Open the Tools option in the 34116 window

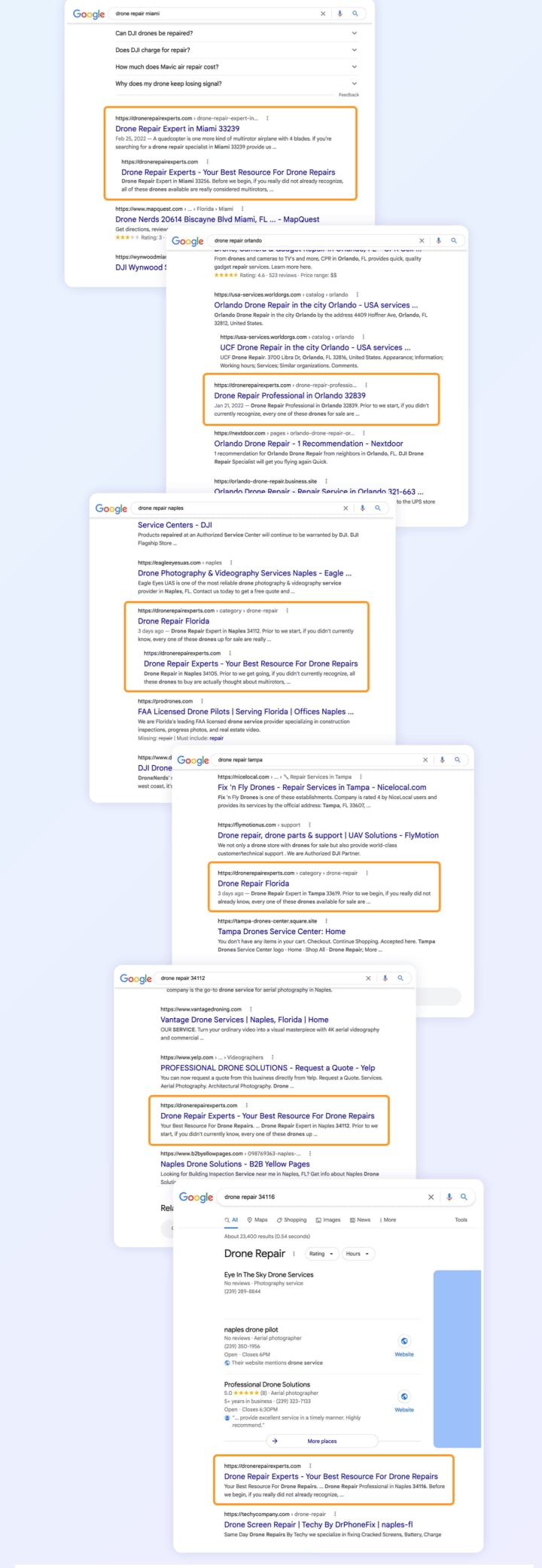point(461,1220)
